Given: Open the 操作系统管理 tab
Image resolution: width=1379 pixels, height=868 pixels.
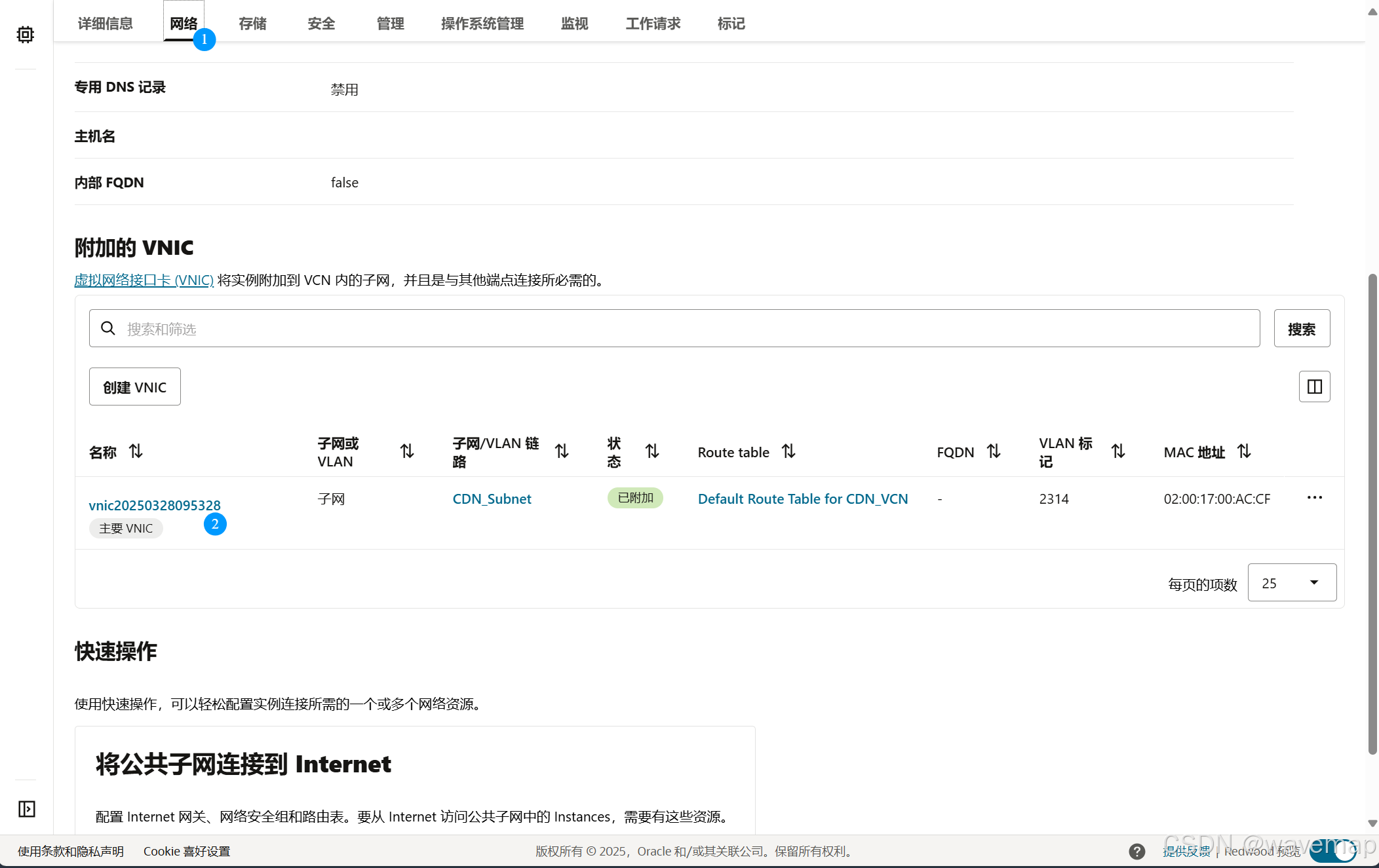Looking at the screenshot, I should coord(482,24).
